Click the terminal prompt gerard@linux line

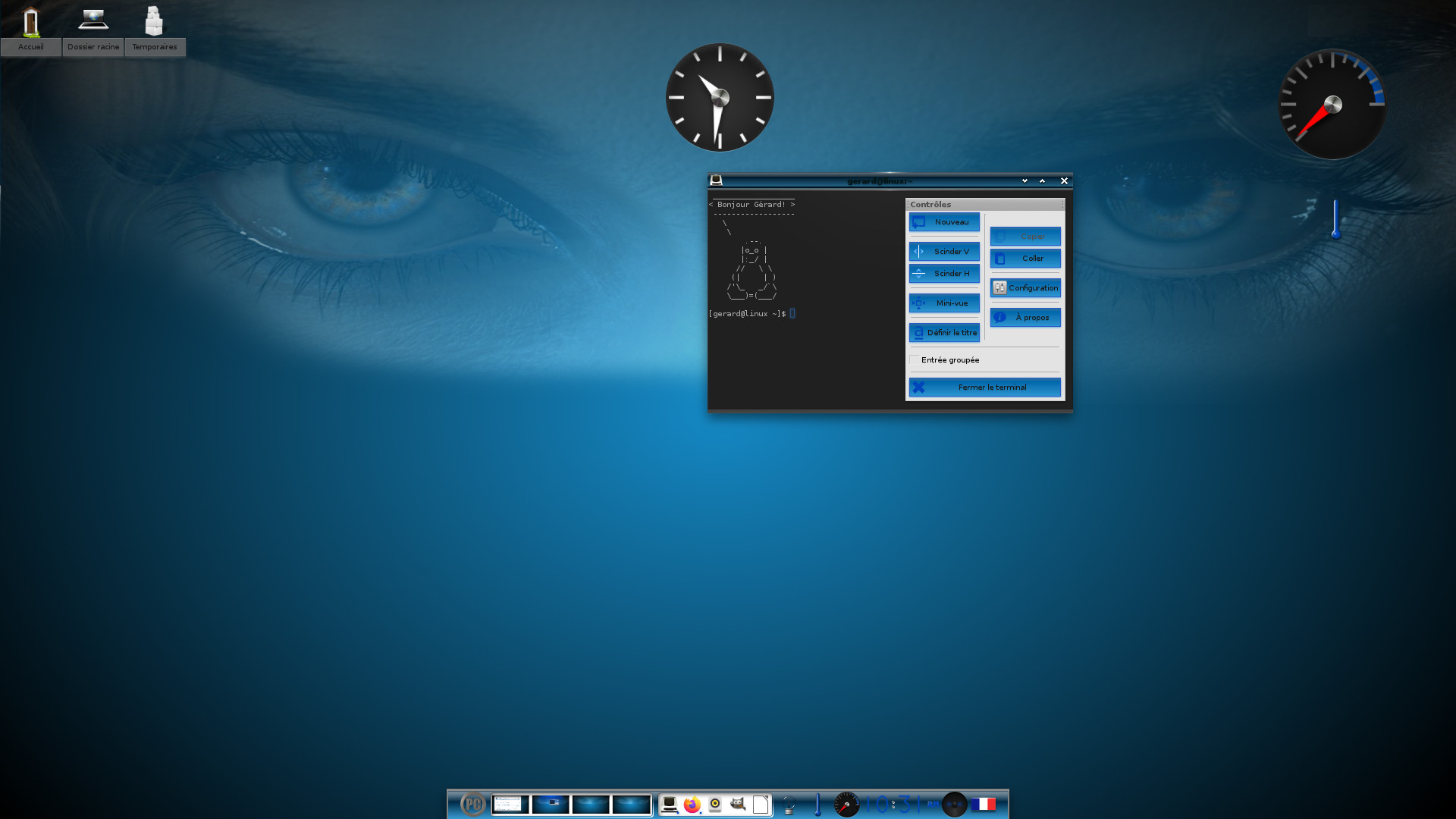coord(752,314)
